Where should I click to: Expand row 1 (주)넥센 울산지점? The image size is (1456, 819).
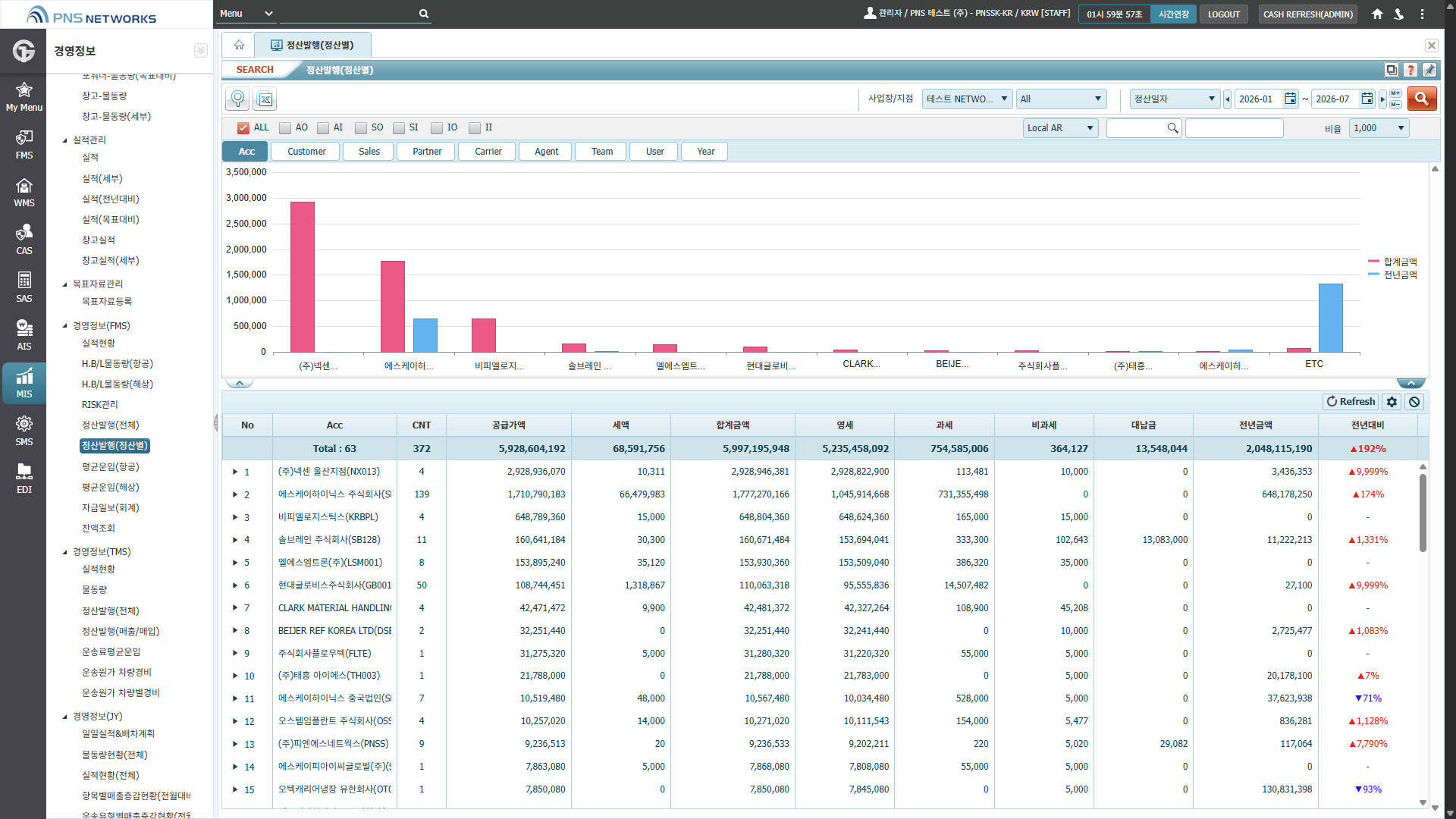tap(235, 472)
